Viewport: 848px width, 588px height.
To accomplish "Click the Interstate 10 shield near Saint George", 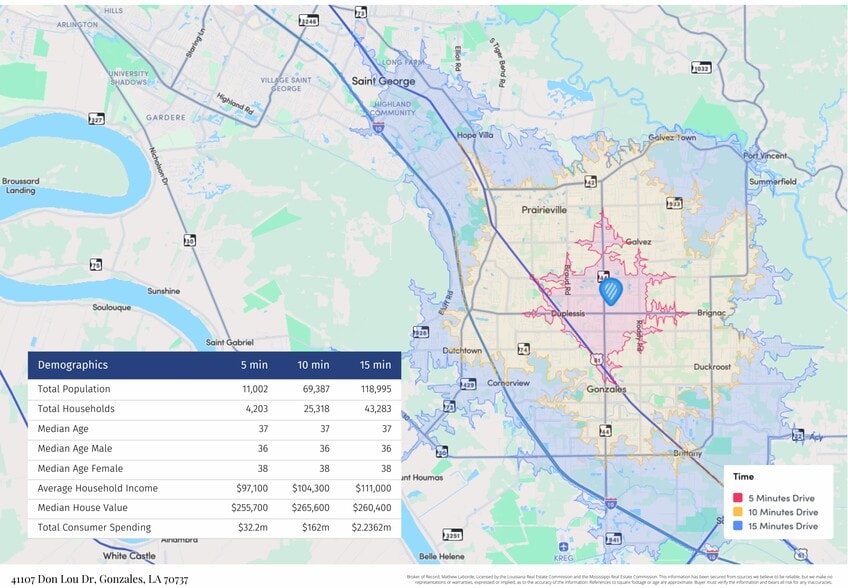I will 378,128.
